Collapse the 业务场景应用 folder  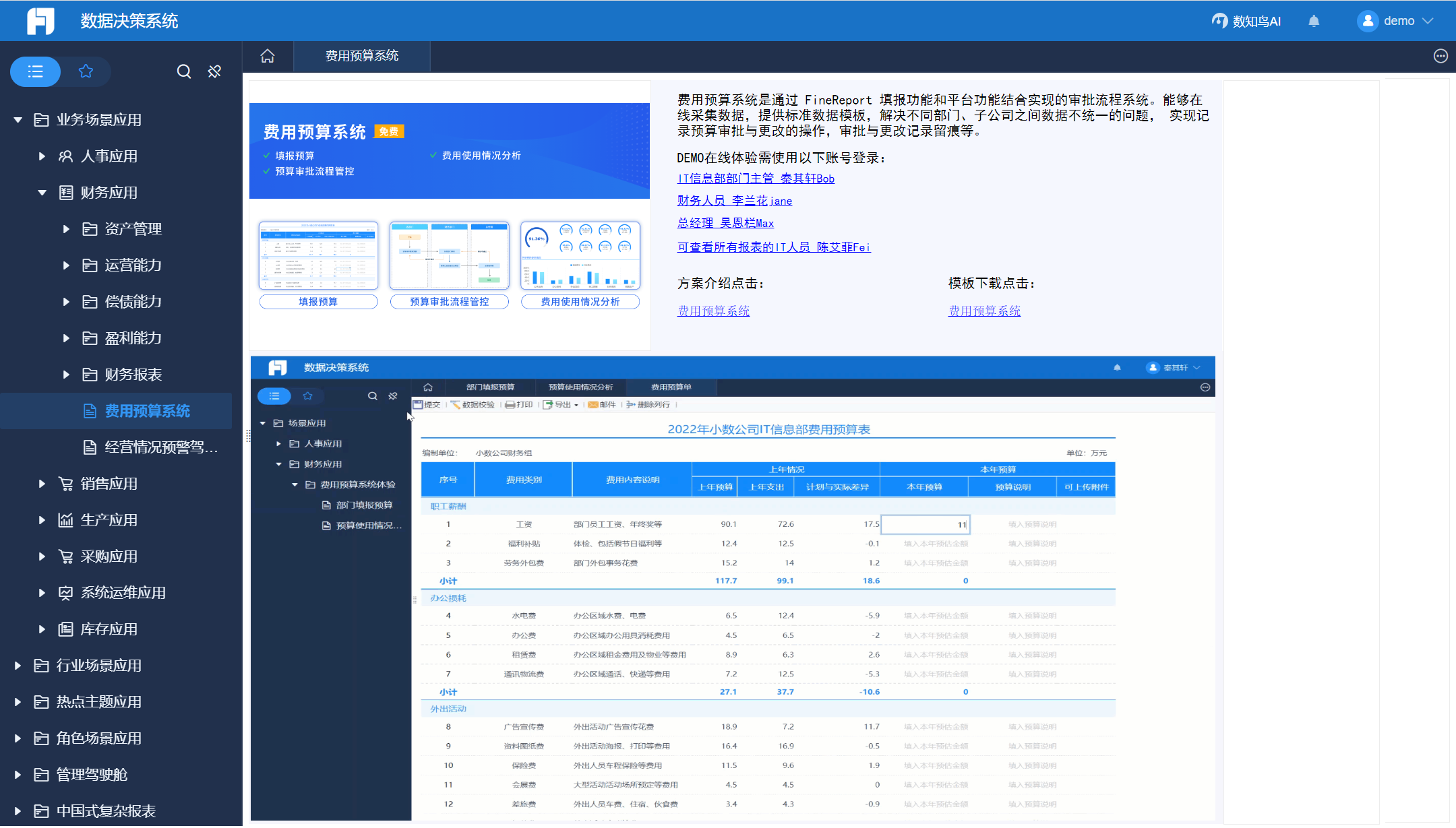[18, 120]
